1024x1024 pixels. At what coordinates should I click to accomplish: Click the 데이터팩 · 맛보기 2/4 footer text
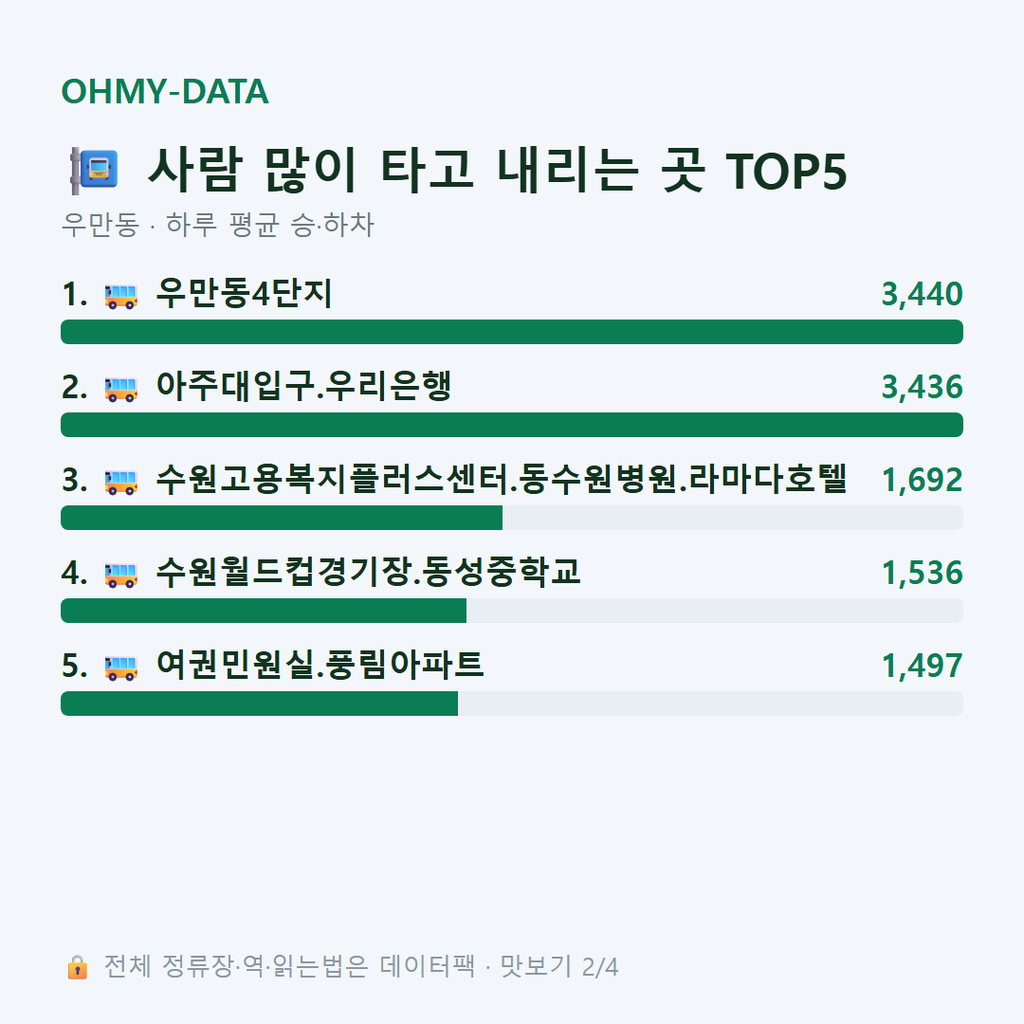tap(499, 967)
